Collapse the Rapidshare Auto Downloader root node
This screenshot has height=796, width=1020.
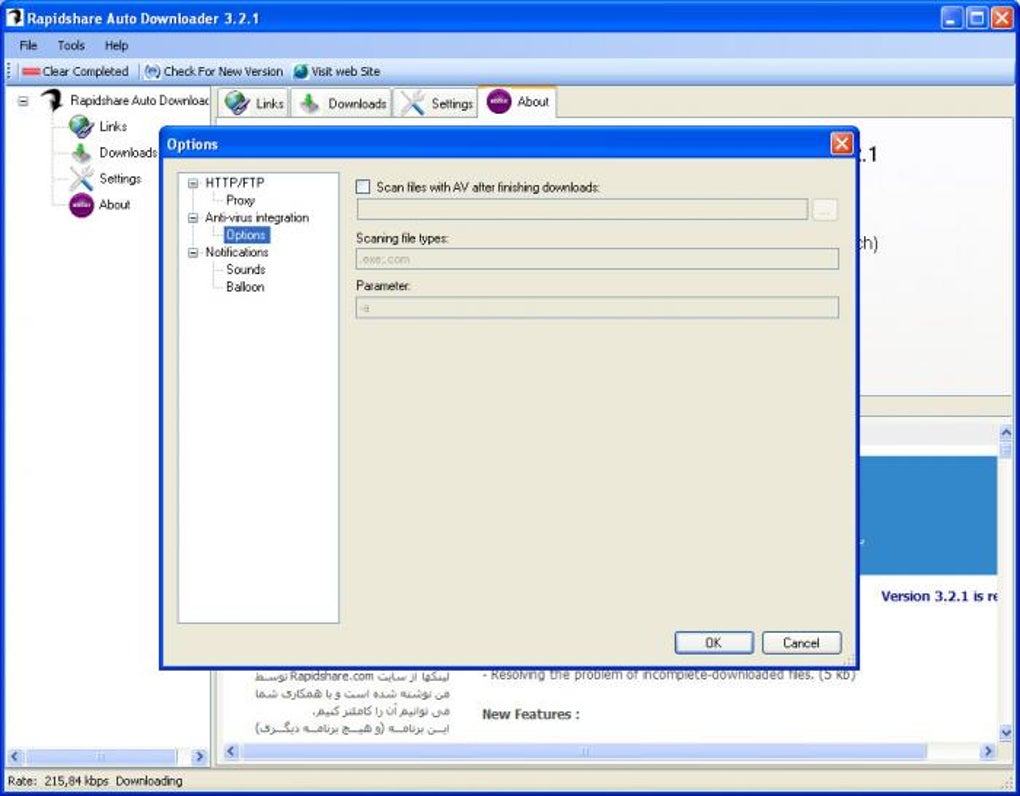click(x=23, y=101)
